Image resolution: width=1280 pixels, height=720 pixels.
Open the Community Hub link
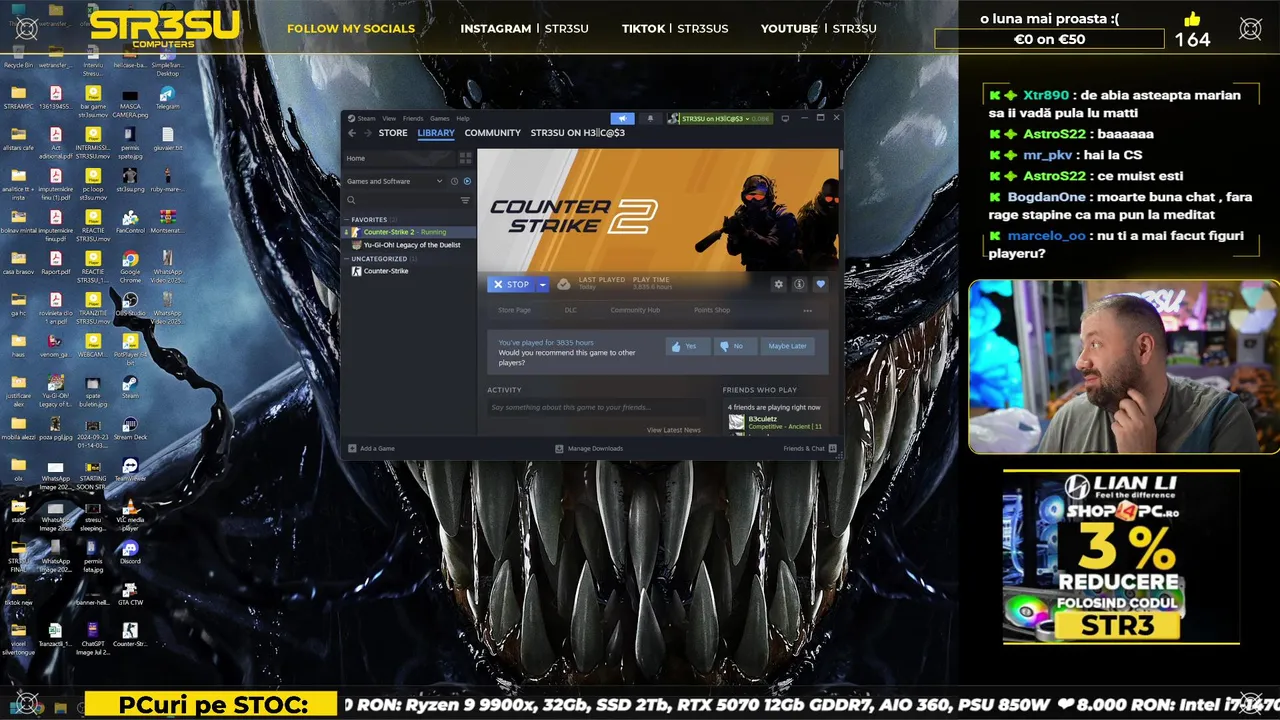[635, 310]
